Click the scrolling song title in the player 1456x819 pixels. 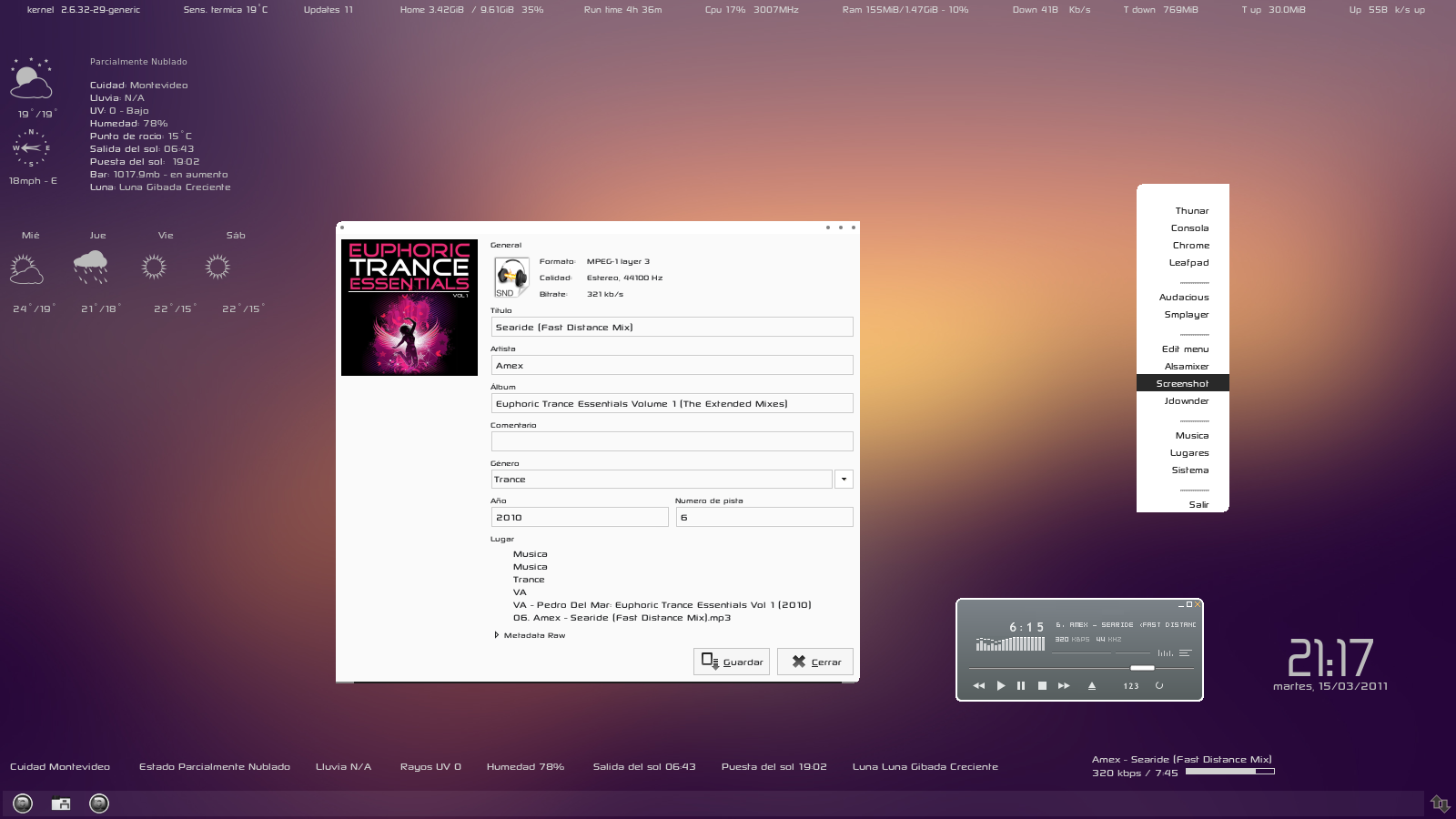[1126, 625]
